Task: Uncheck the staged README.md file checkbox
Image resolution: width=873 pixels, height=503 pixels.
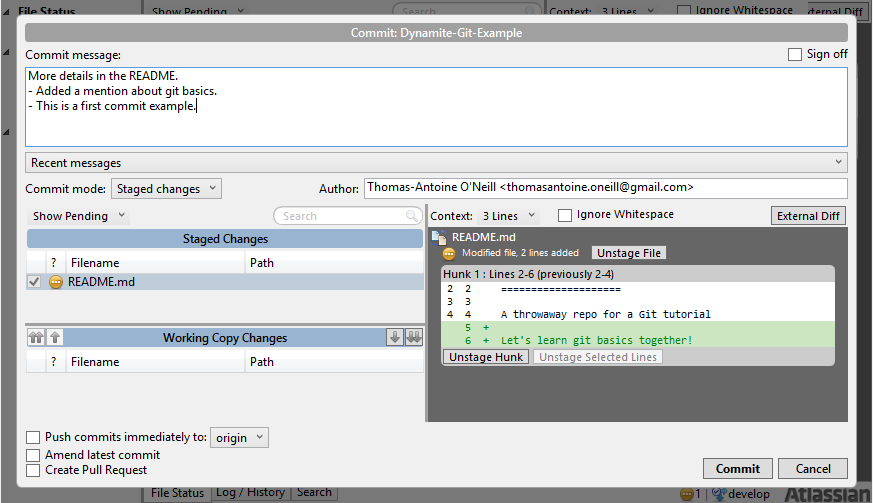Action: coord(34,282)
